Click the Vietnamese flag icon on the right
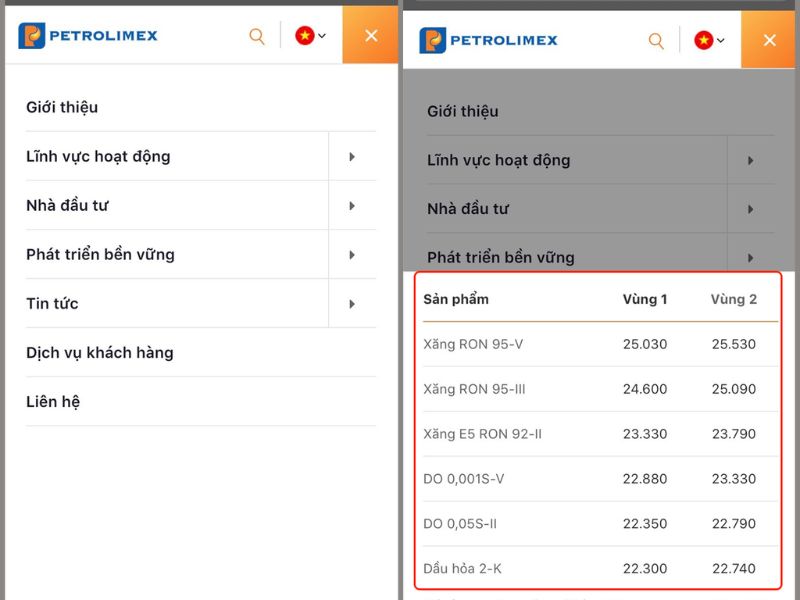 (702, 40)
